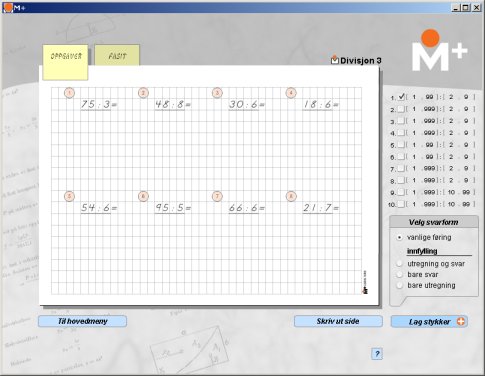Click the 'Skriv ut side' button
This screenshot has height=376, width=485.
[338, 321]
